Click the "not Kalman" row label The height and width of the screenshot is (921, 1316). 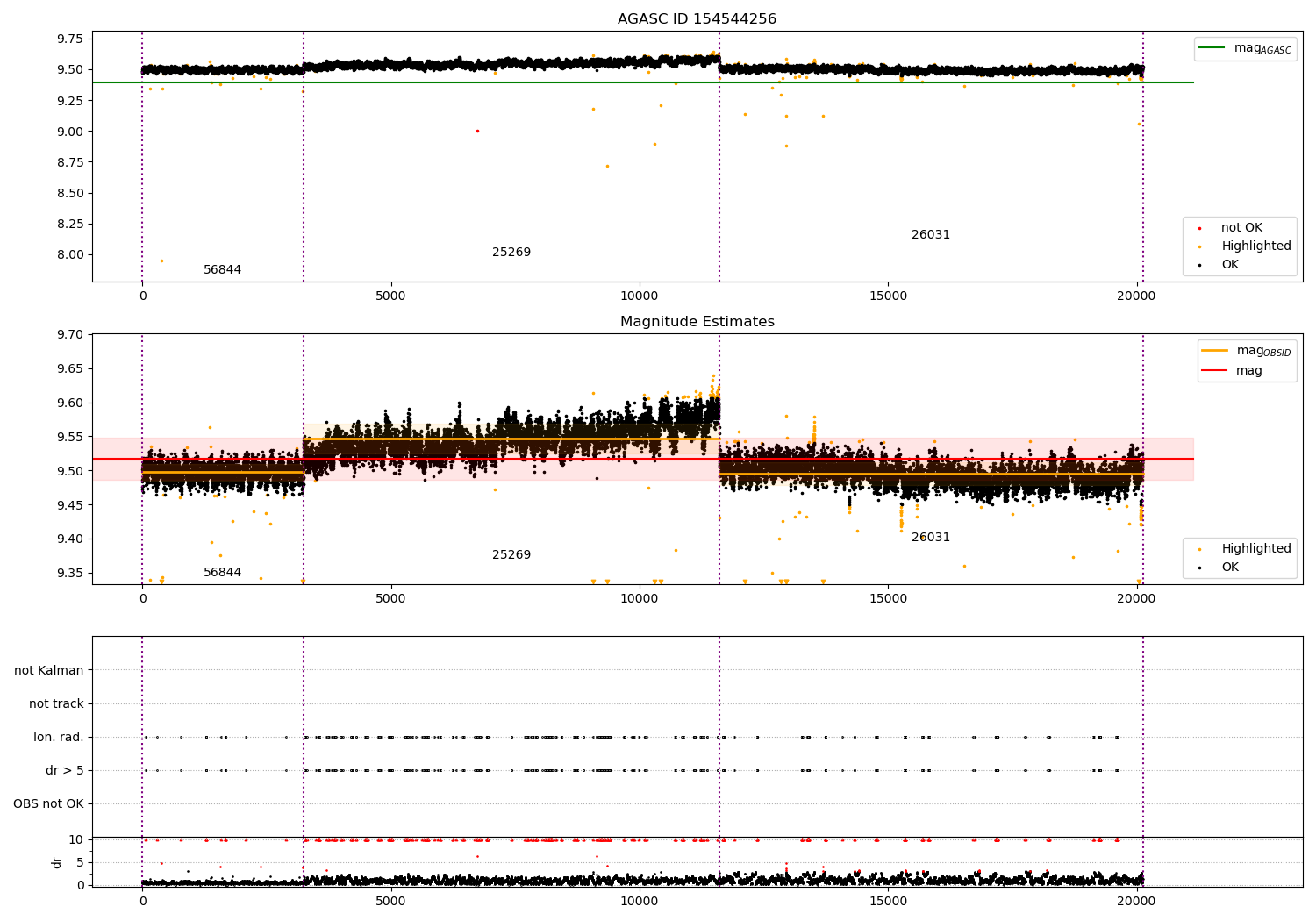49,670
